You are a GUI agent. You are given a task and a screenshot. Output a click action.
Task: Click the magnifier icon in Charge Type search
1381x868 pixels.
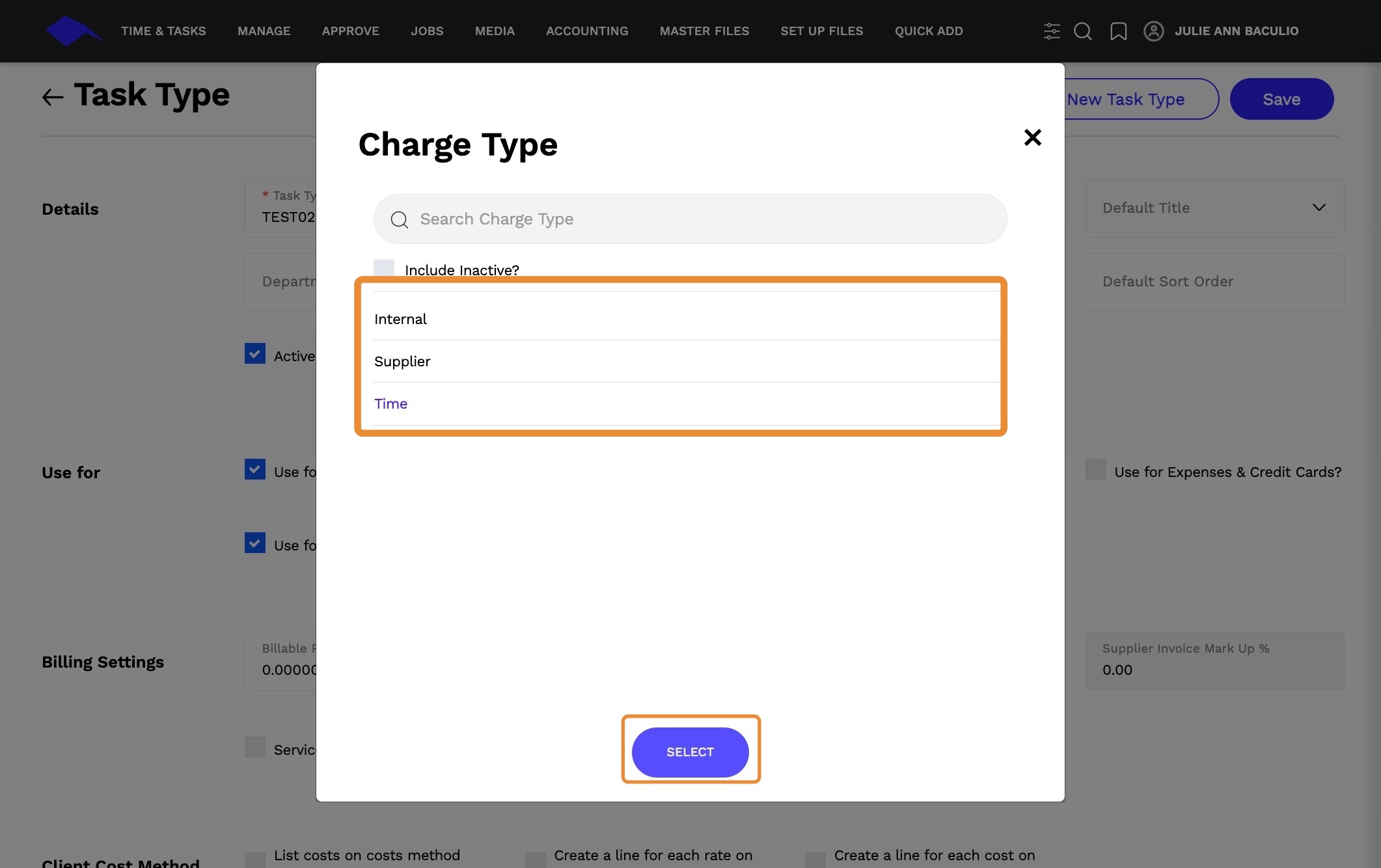pyautogui.click(x=400, y=220)
